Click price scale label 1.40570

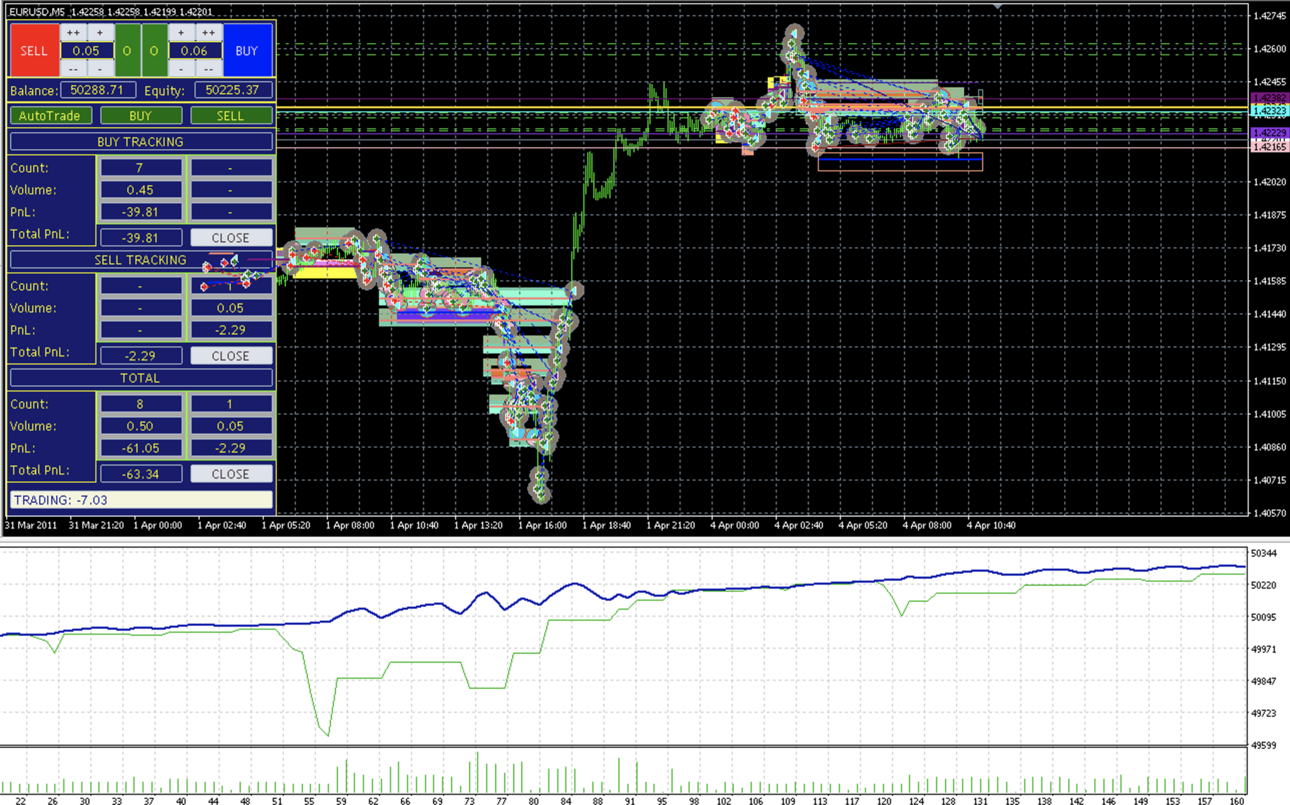pos(1271,513)
